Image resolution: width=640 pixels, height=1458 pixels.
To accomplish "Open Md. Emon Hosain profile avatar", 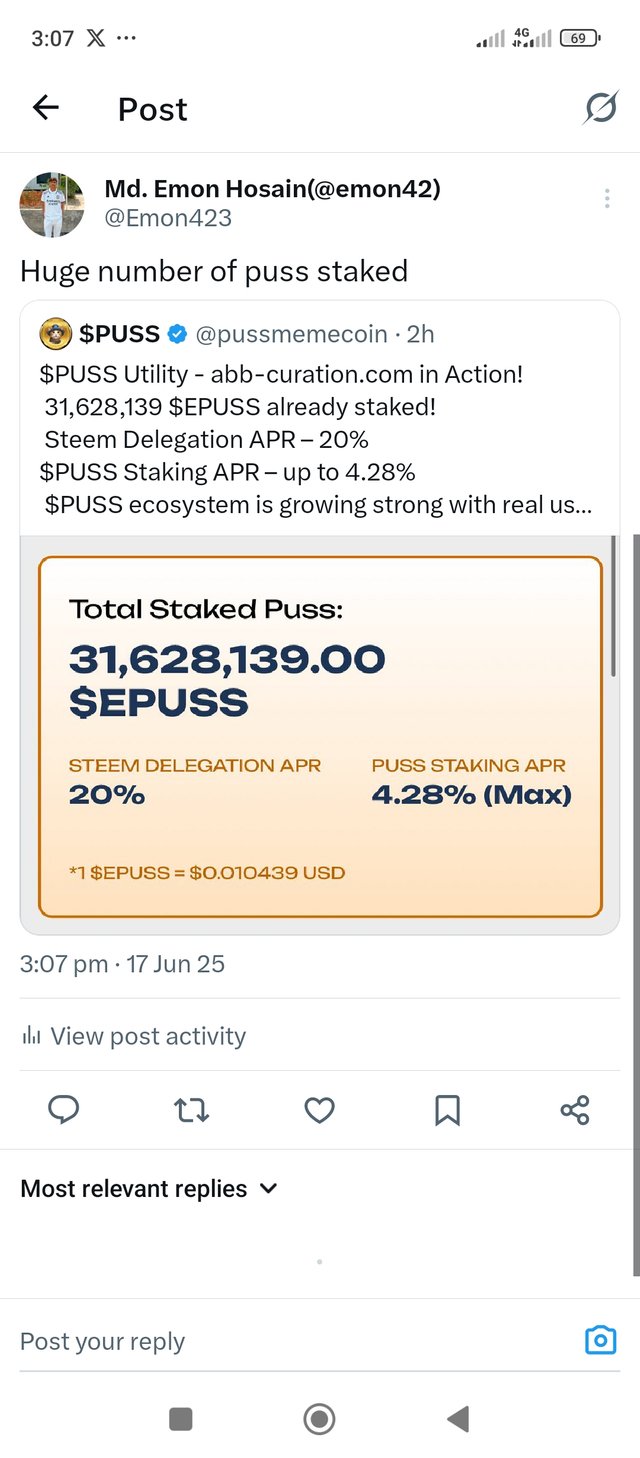I will click(52, 204).
